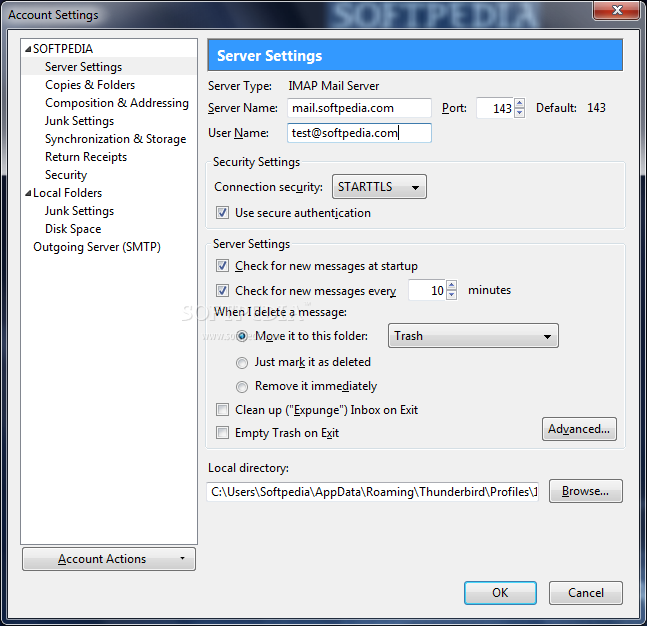
Task: Close the Account Settings window
Action: [x=616, y=9]
